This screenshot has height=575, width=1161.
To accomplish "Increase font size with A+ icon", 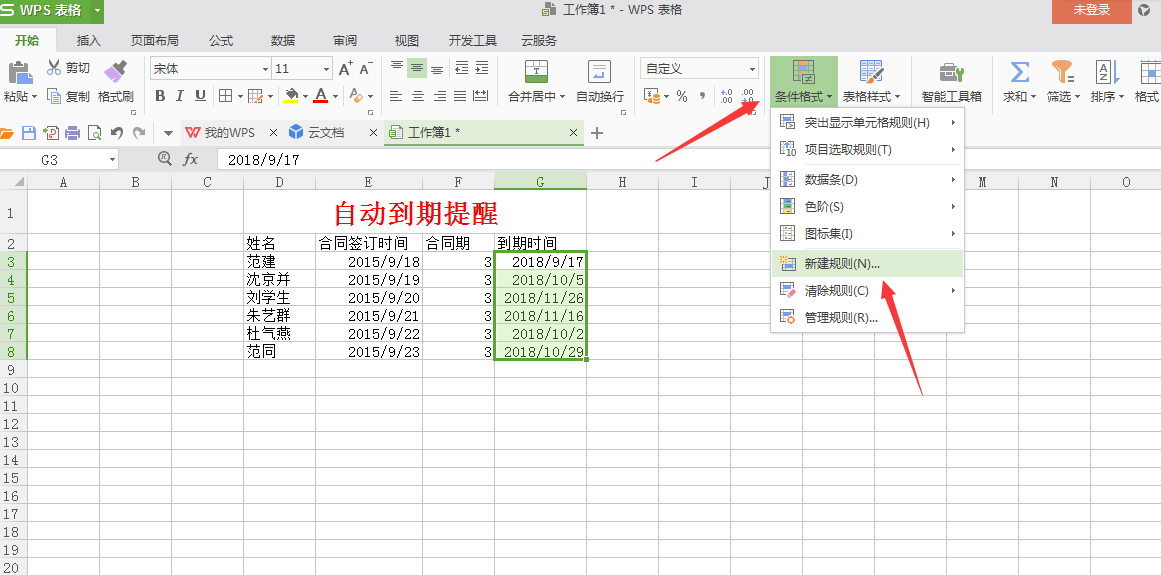I will coord(345,69).
